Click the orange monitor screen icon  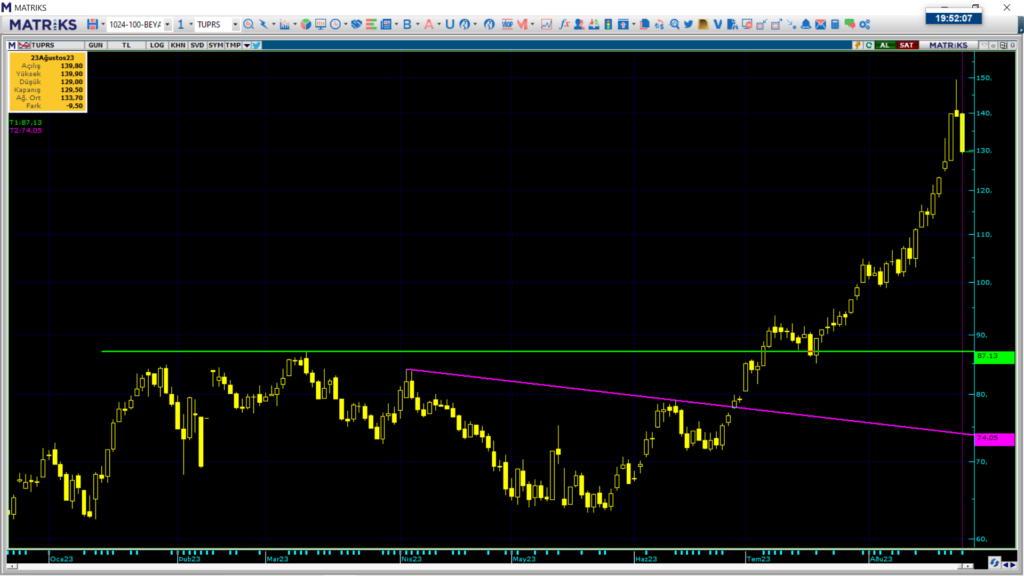320,24
